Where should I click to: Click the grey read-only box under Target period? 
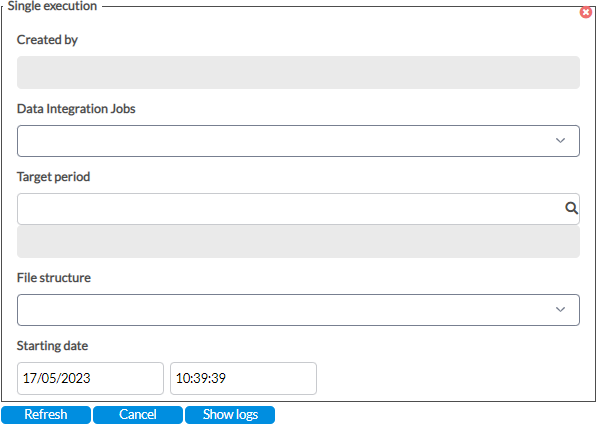pos(298,242)
